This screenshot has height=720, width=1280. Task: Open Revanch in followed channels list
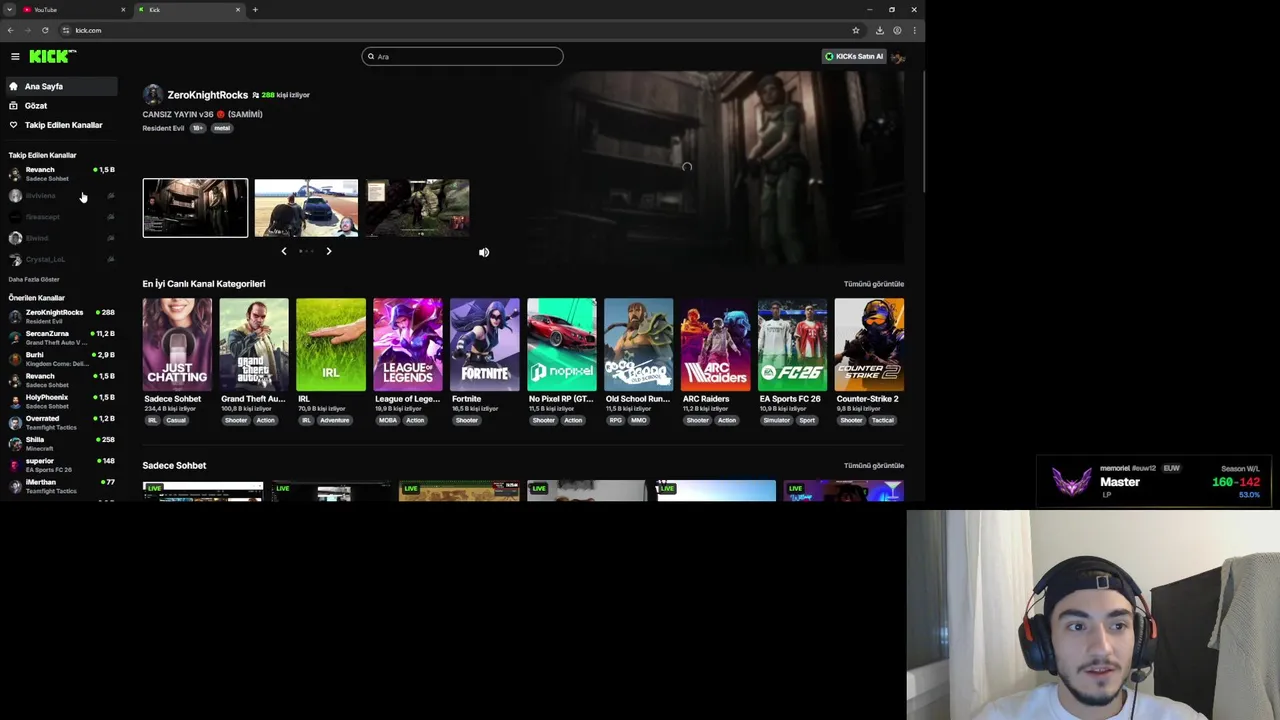pyautogui.click(x=60, y=174)
